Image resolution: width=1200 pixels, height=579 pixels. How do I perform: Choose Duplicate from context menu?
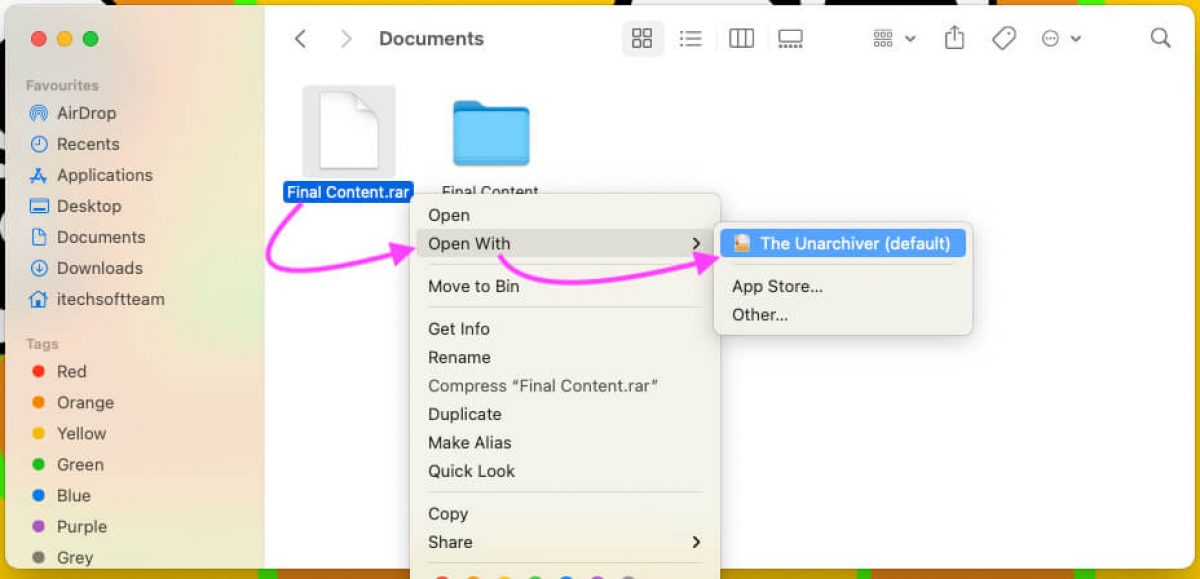pyautogui.click(x=465, y=414)
